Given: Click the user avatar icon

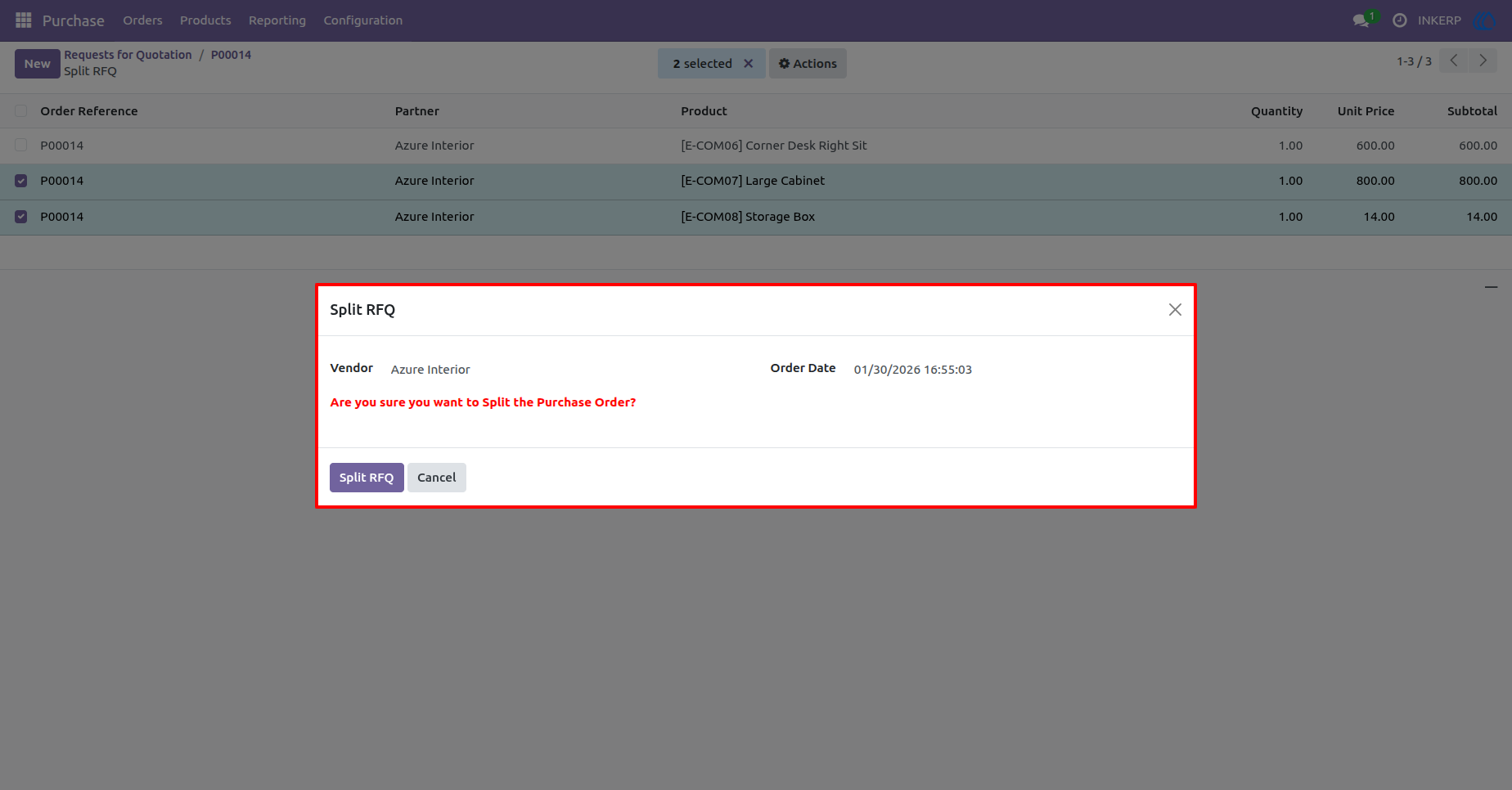Looking at the screenshot, I should pyautogui.click(x=1484, y=20).
